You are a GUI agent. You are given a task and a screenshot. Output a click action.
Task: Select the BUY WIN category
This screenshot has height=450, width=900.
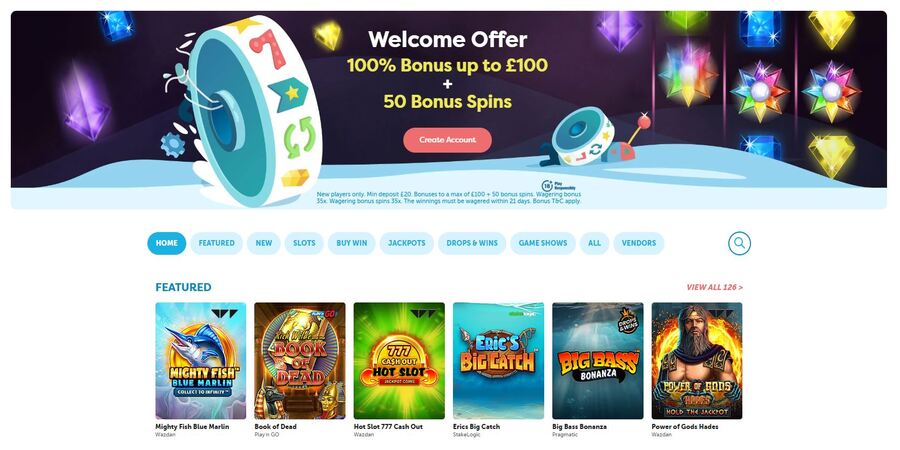351,243
